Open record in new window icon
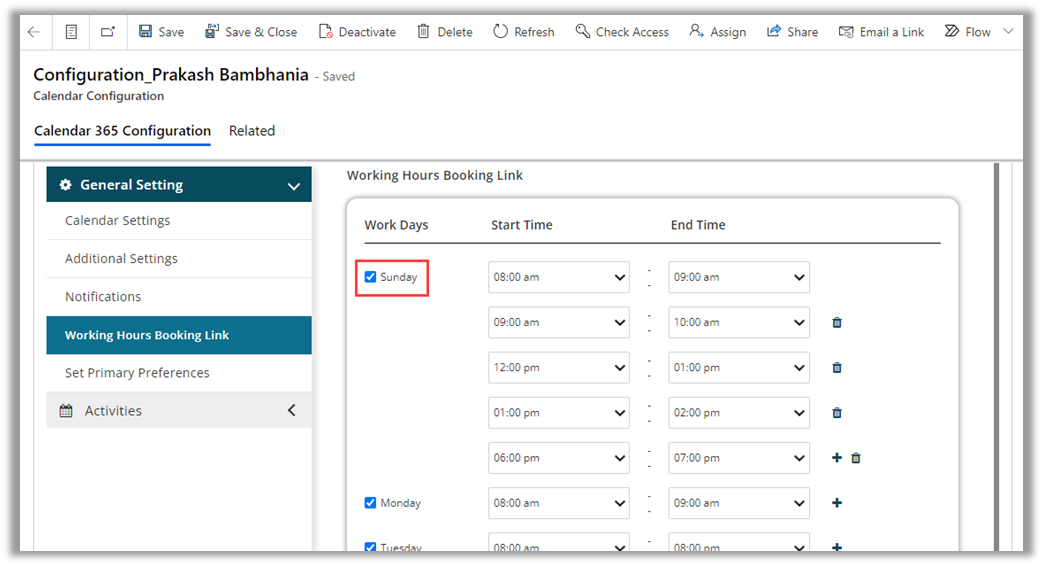This screenshot has height=566, width=1043. [x=108, y=32]
